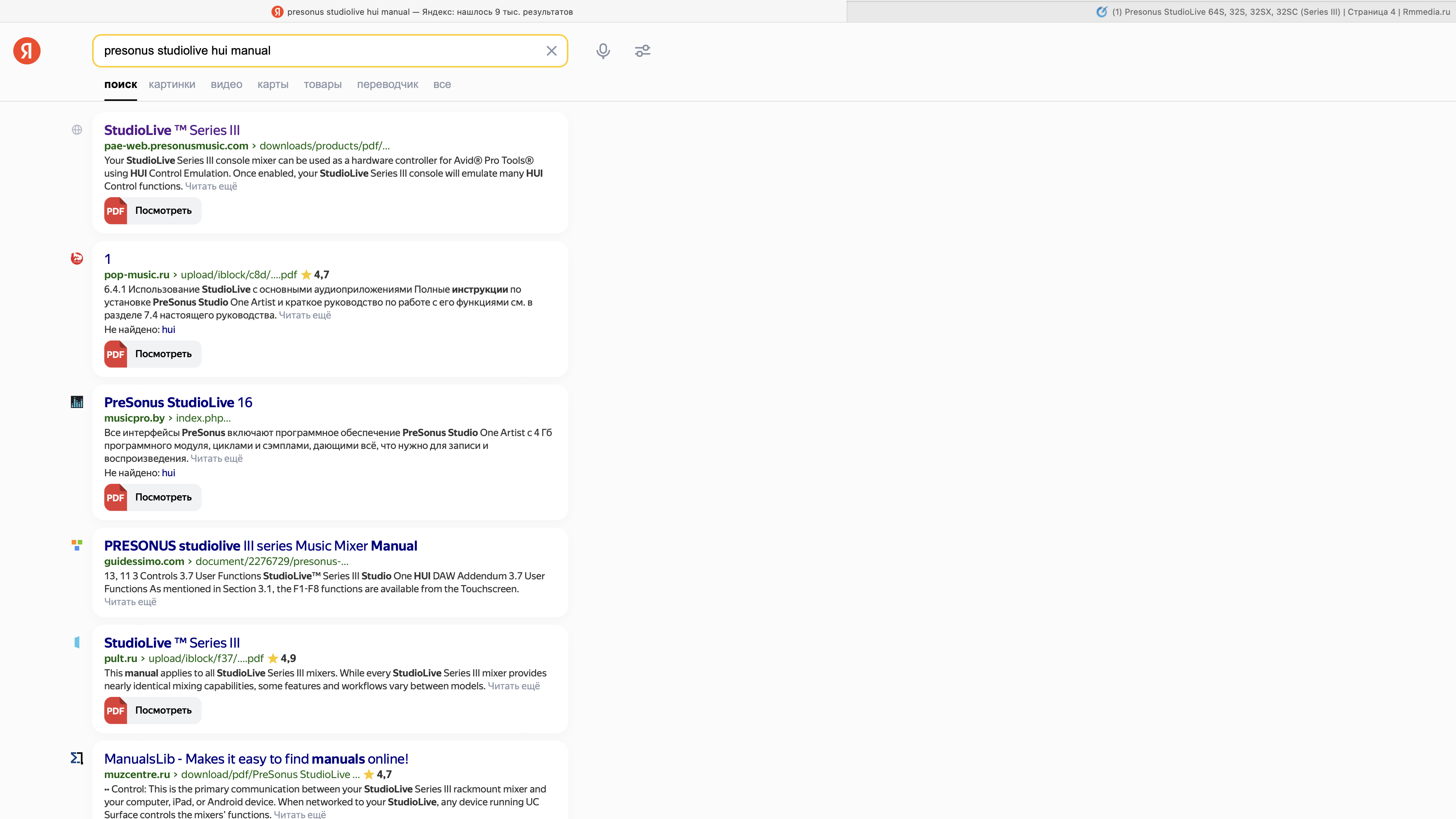View PDF of pop-music.ru result
The image size is (1456, 819).
[x=152, y=354]
